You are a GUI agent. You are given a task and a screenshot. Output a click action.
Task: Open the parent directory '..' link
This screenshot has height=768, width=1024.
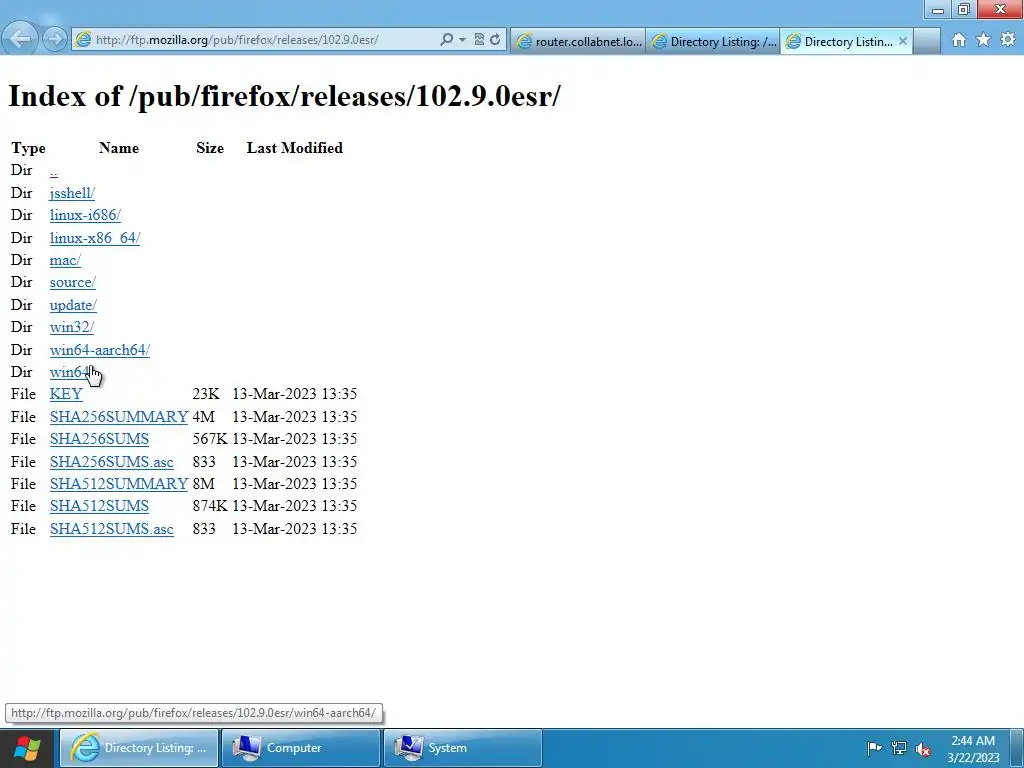(x=54, y=170)
